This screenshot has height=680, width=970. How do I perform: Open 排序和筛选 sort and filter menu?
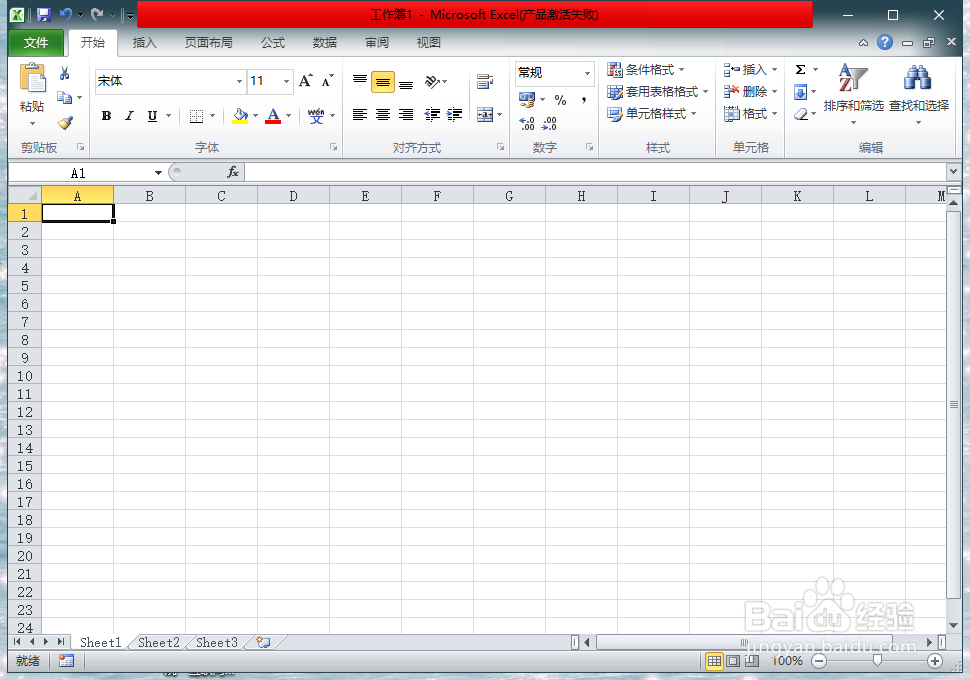click(x=854, y=93)
